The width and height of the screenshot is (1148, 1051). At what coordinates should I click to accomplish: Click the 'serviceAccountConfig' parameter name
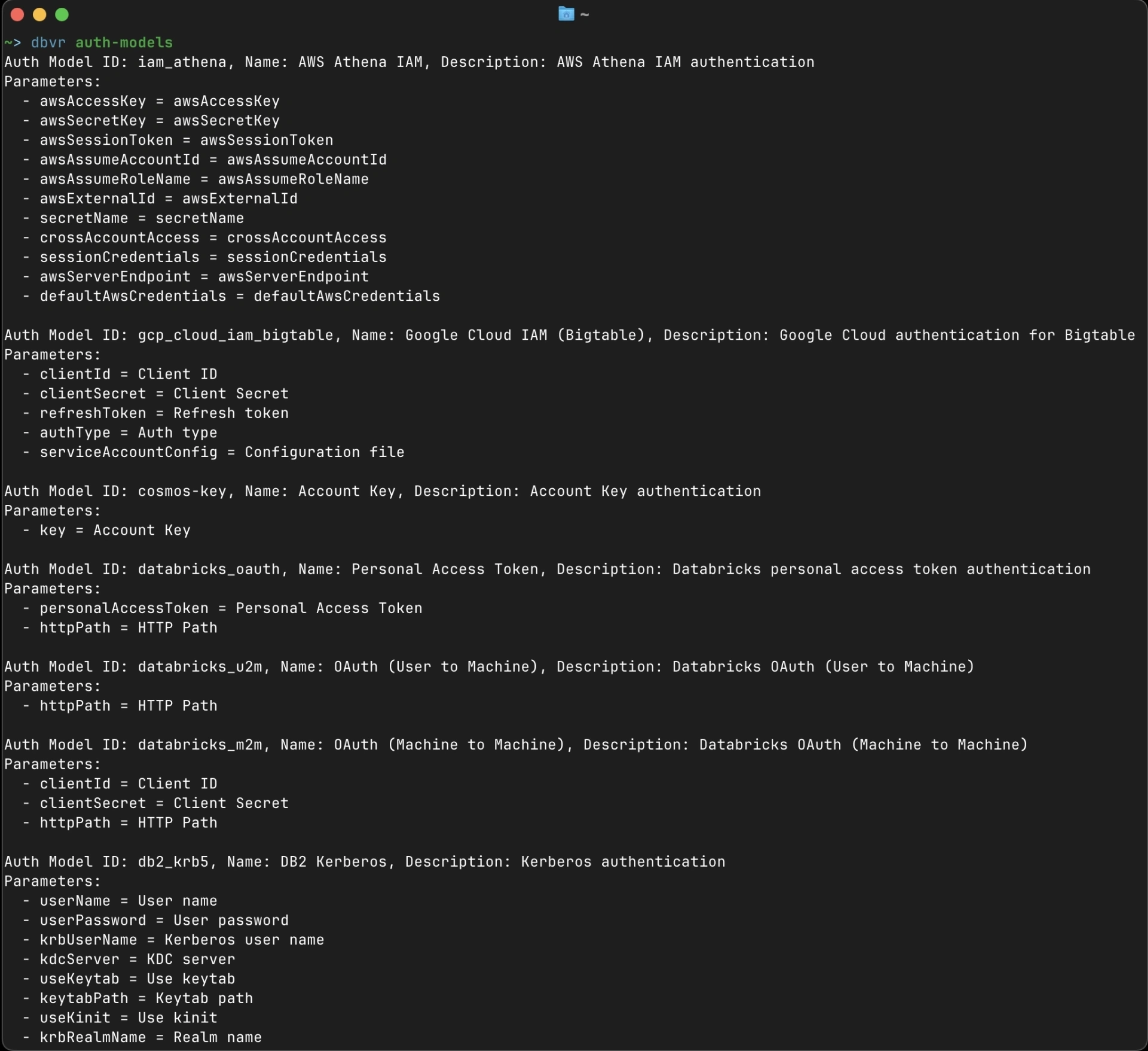coord(129,452)
